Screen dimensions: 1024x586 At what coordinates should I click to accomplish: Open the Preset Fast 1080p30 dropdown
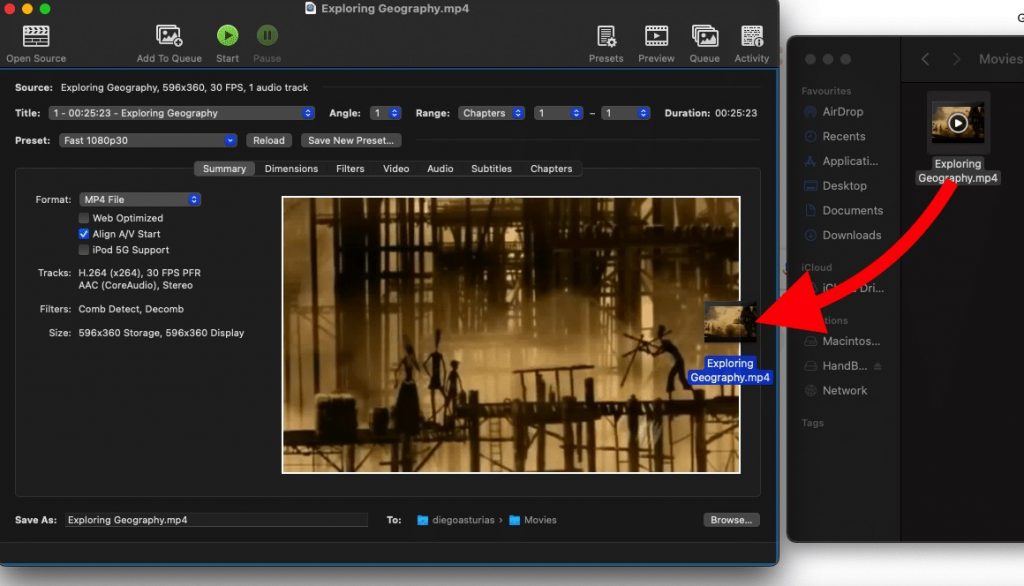point(148,140)
